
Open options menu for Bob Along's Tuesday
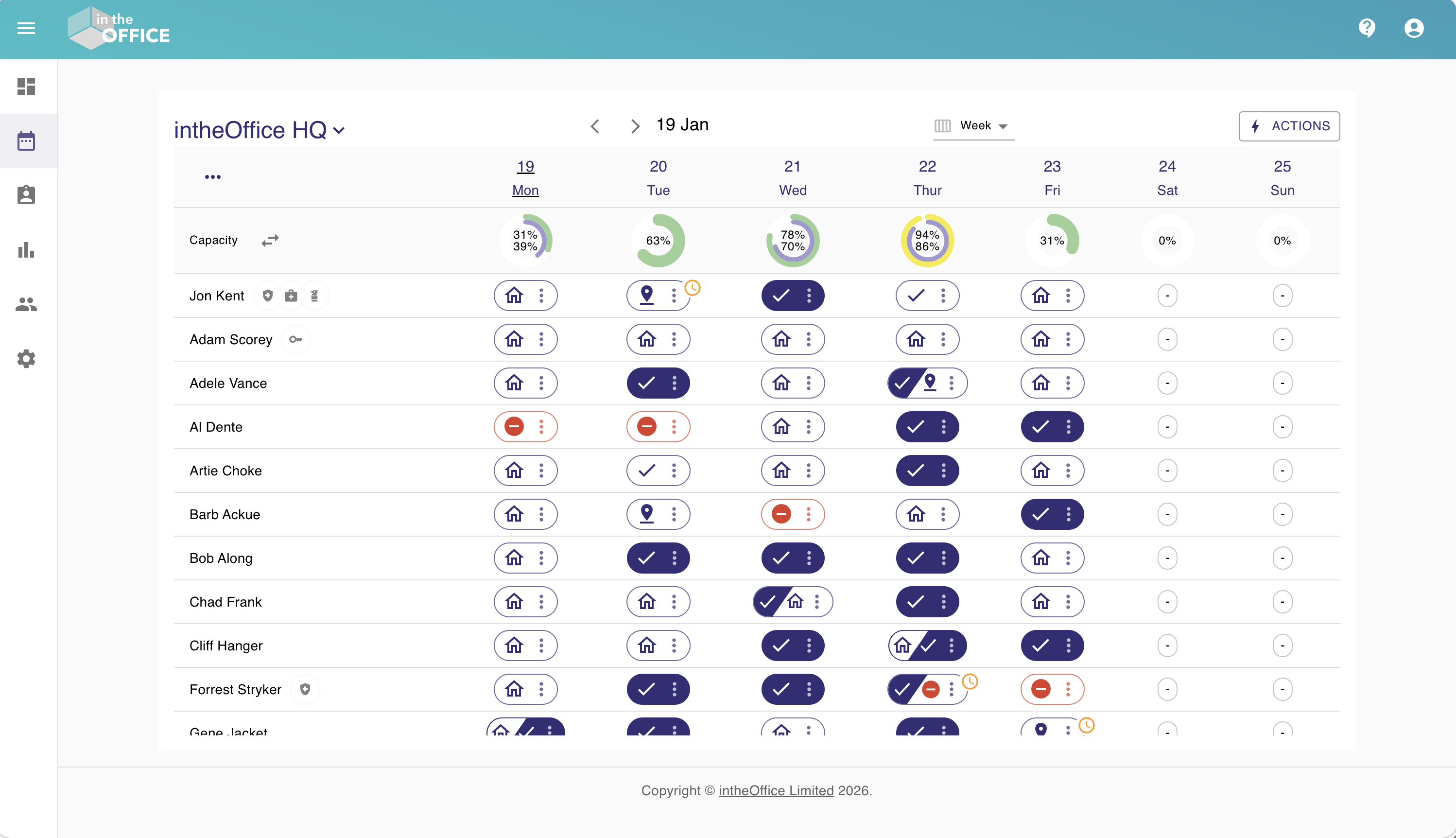point(674,558)
